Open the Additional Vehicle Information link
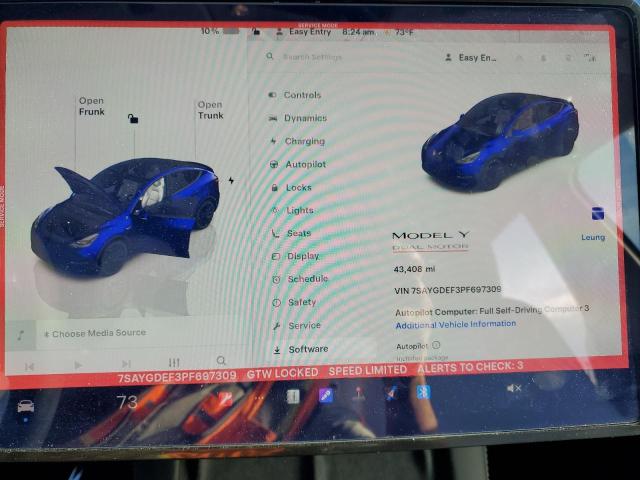Screen dimensions: 640x480 click(x=456, y=325)
